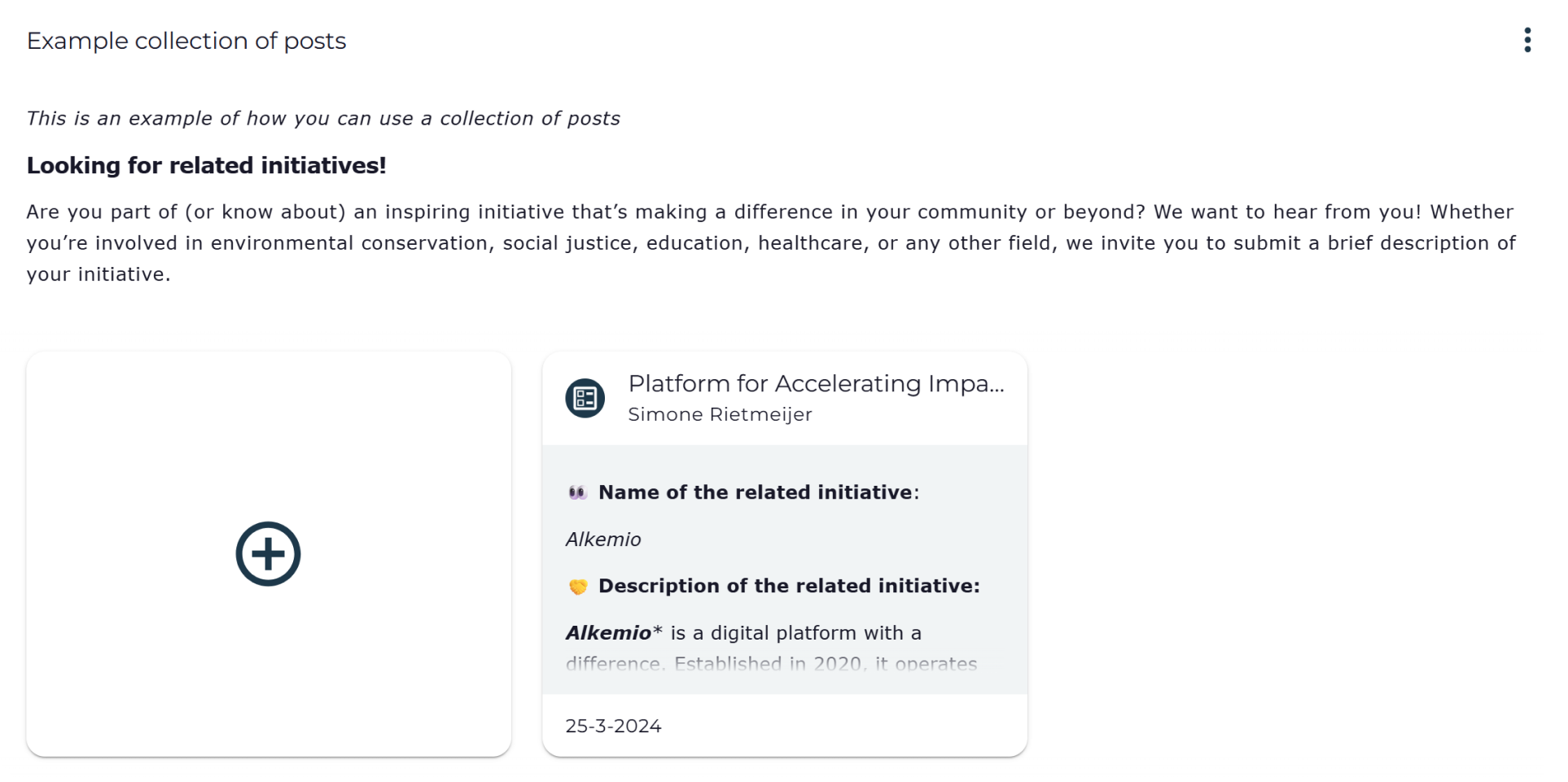The height and width of the screenshot is (782, 1568).
Task: Click the eyes emoji beside initiative name
Action: pyautogui.click(x=577, y=492)
